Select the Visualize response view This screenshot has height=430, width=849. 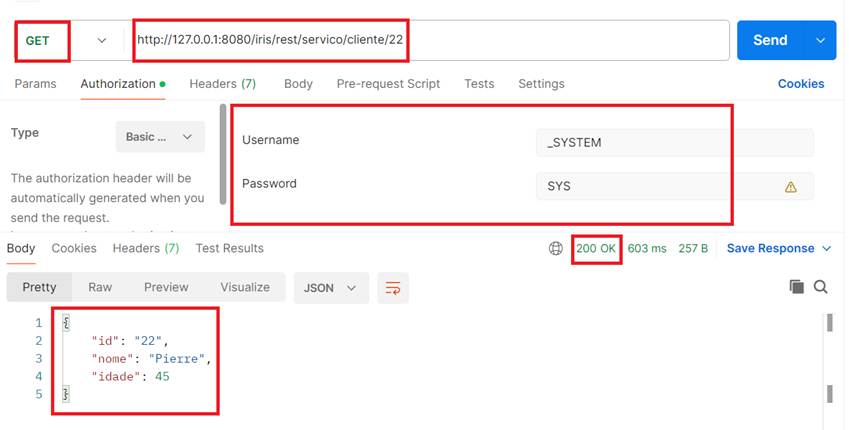point(245,287)
